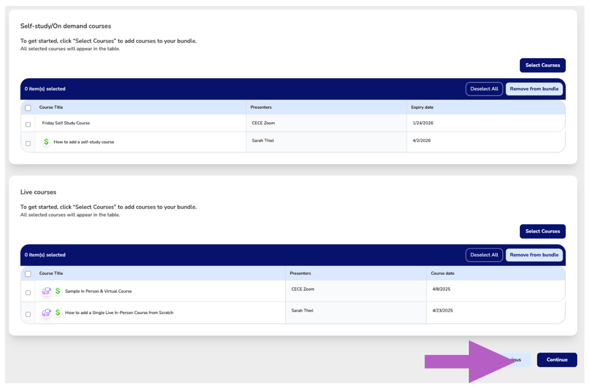Viewport: 589px width, 391px height.
Task: Click the Course Title header in the Self-study table
Action: 51,107
